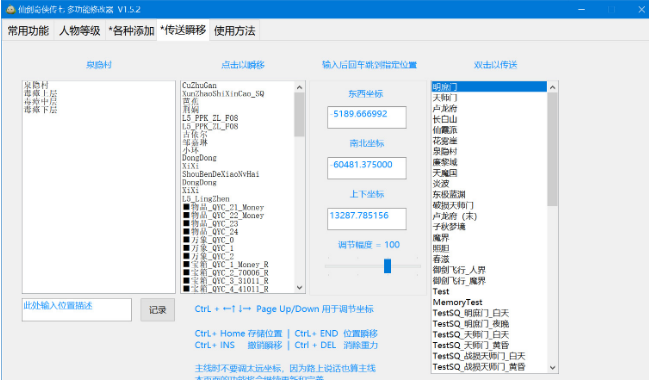Select 魔界 in the destination list
The width and height of the screenshot is (649, 380).
pos(441,238)
